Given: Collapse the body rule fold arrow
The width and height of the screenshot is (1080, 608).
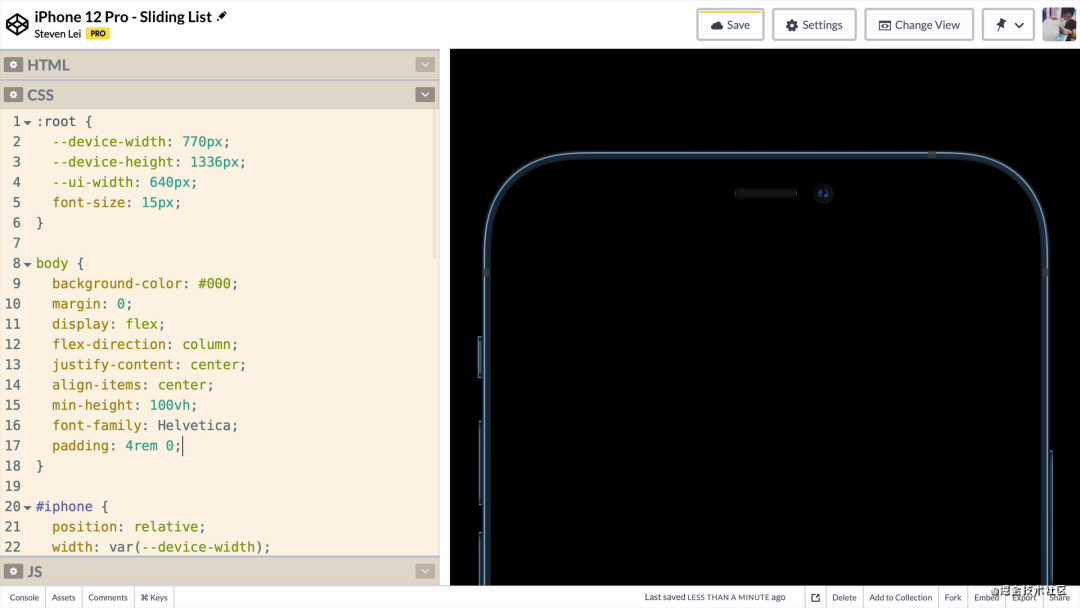Looking at the screenshot, I should click(28, 264).
